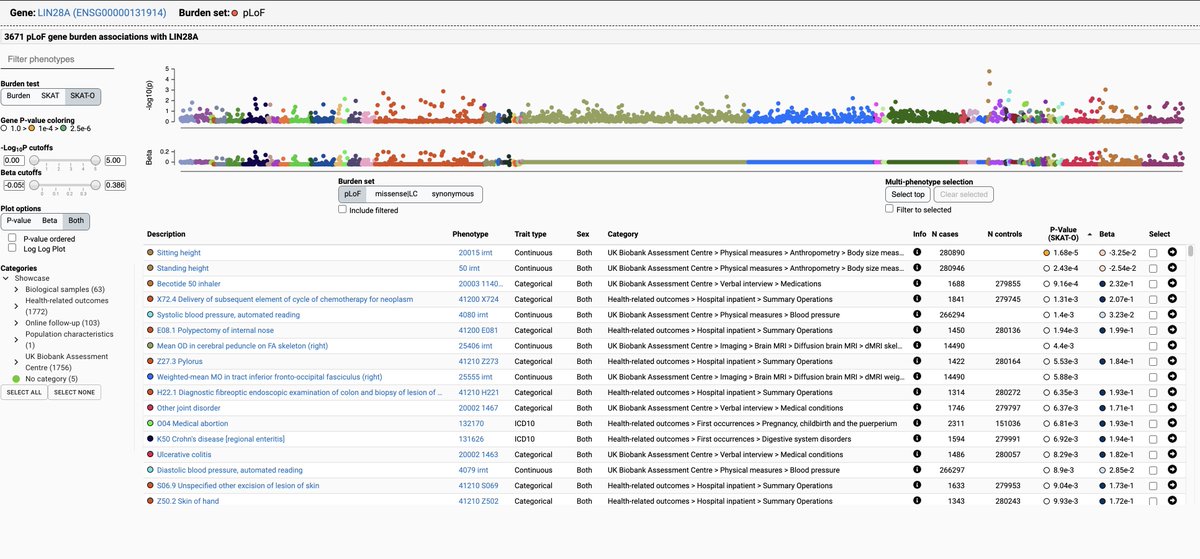1200x559 pixels.
Task: Sort table by Beta column header
Action: [x=1107, y=233]
